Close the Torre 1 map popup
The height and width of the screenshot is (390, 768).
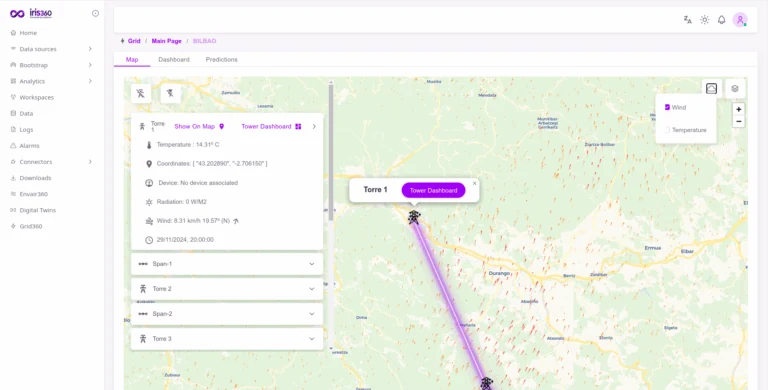(474, 183)
